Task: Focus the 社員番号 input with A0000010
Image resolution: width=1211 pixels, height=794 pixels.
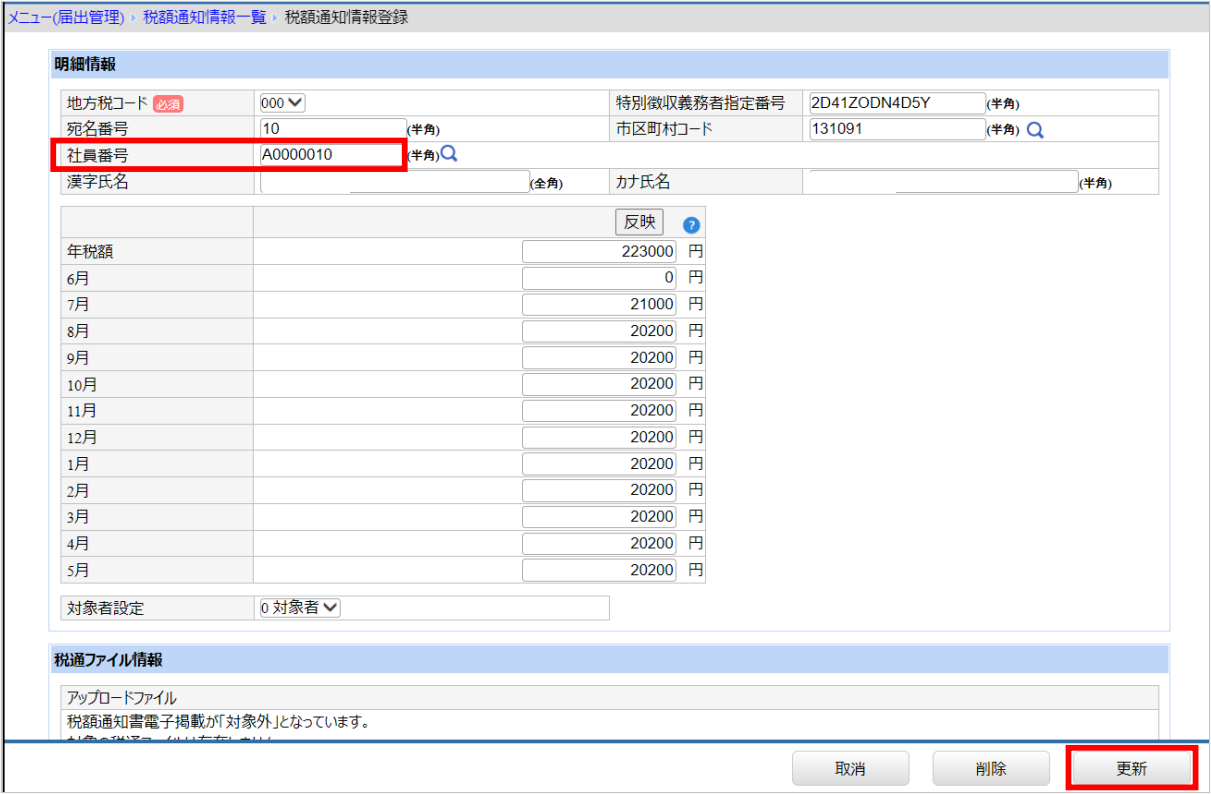Action: click(331, 155)
